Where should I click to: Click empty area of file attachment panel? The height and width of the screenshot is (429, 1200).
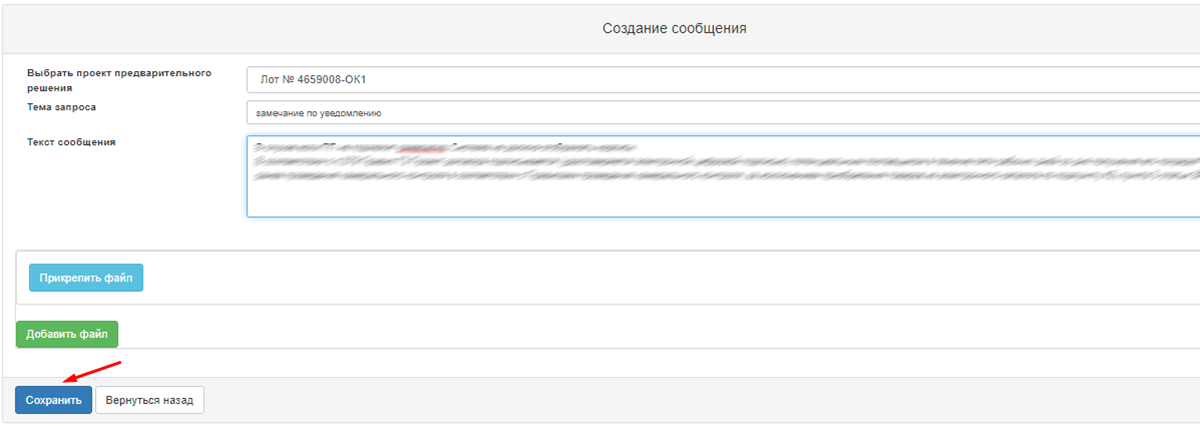click(600, 278)
